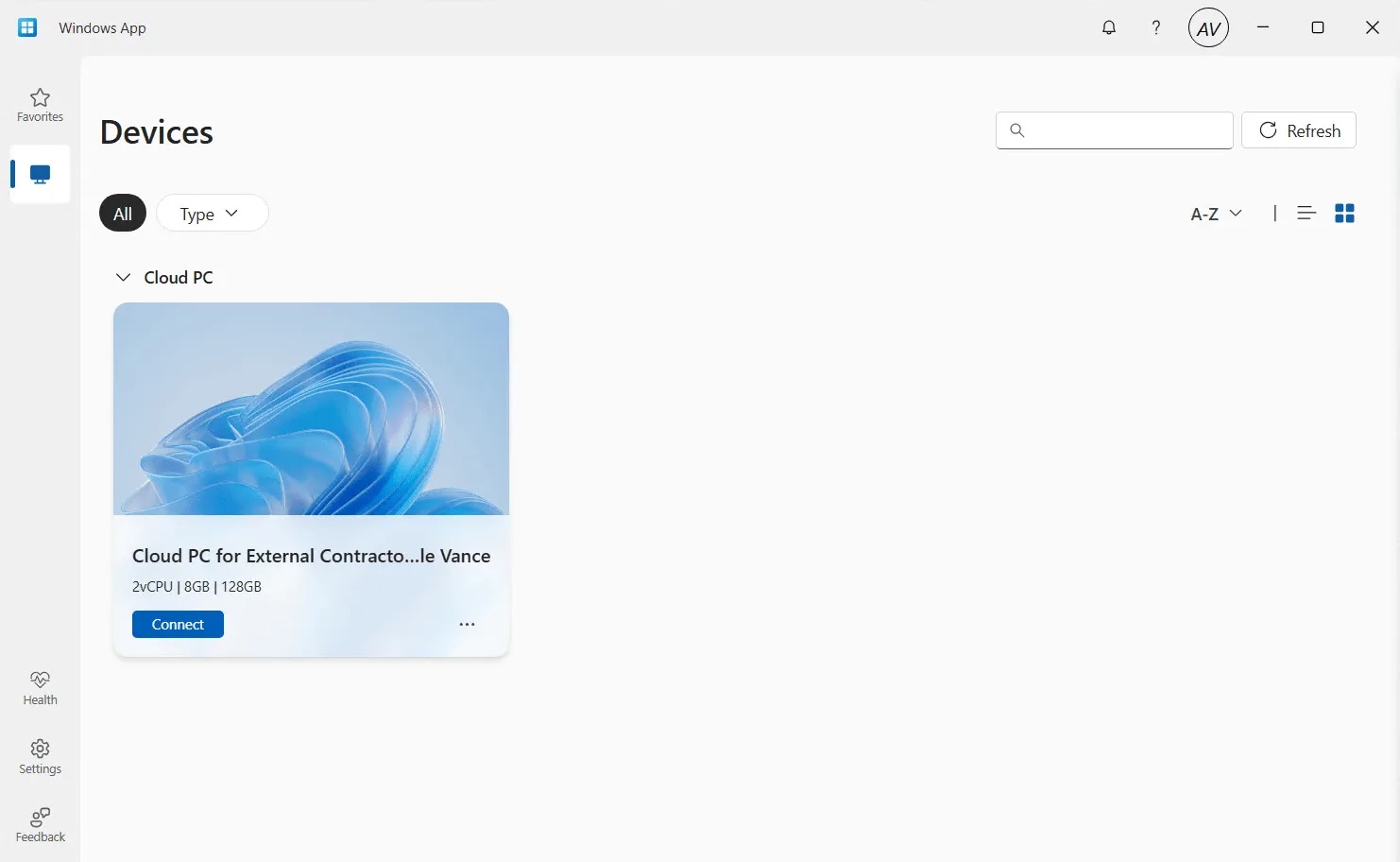
Task: Collapse the Cloud PC group
Action: [123, 278]
